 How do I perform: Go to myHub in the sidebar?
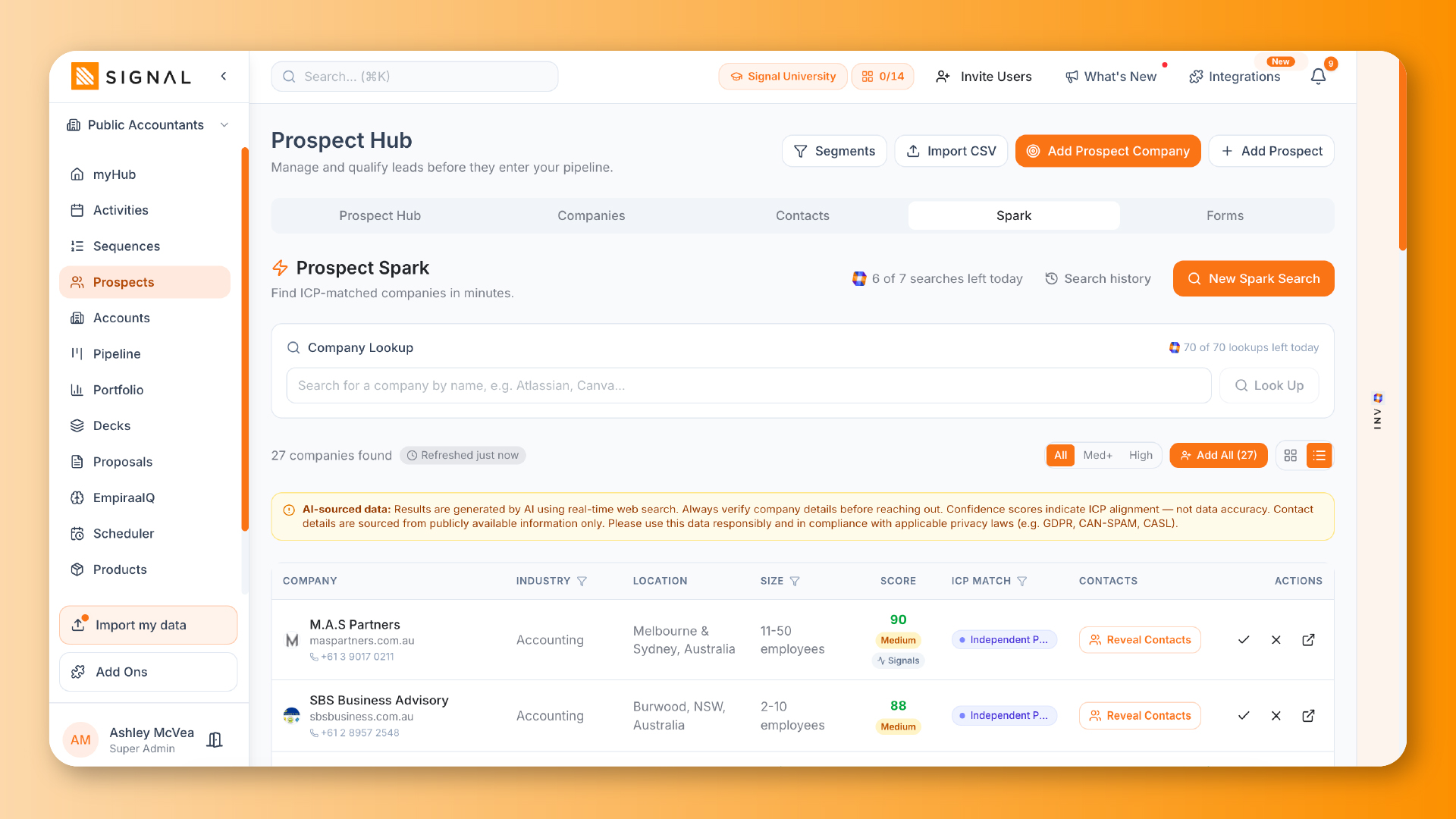pyautogui.click(x=145, y=174)
